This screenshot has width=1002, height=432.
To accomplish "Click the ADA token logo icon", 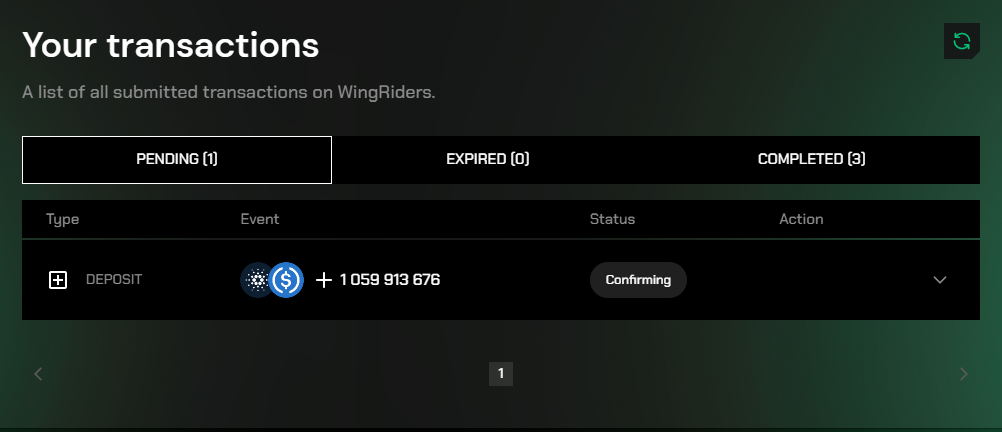I will pyautogui.click(x=256, y=280).
